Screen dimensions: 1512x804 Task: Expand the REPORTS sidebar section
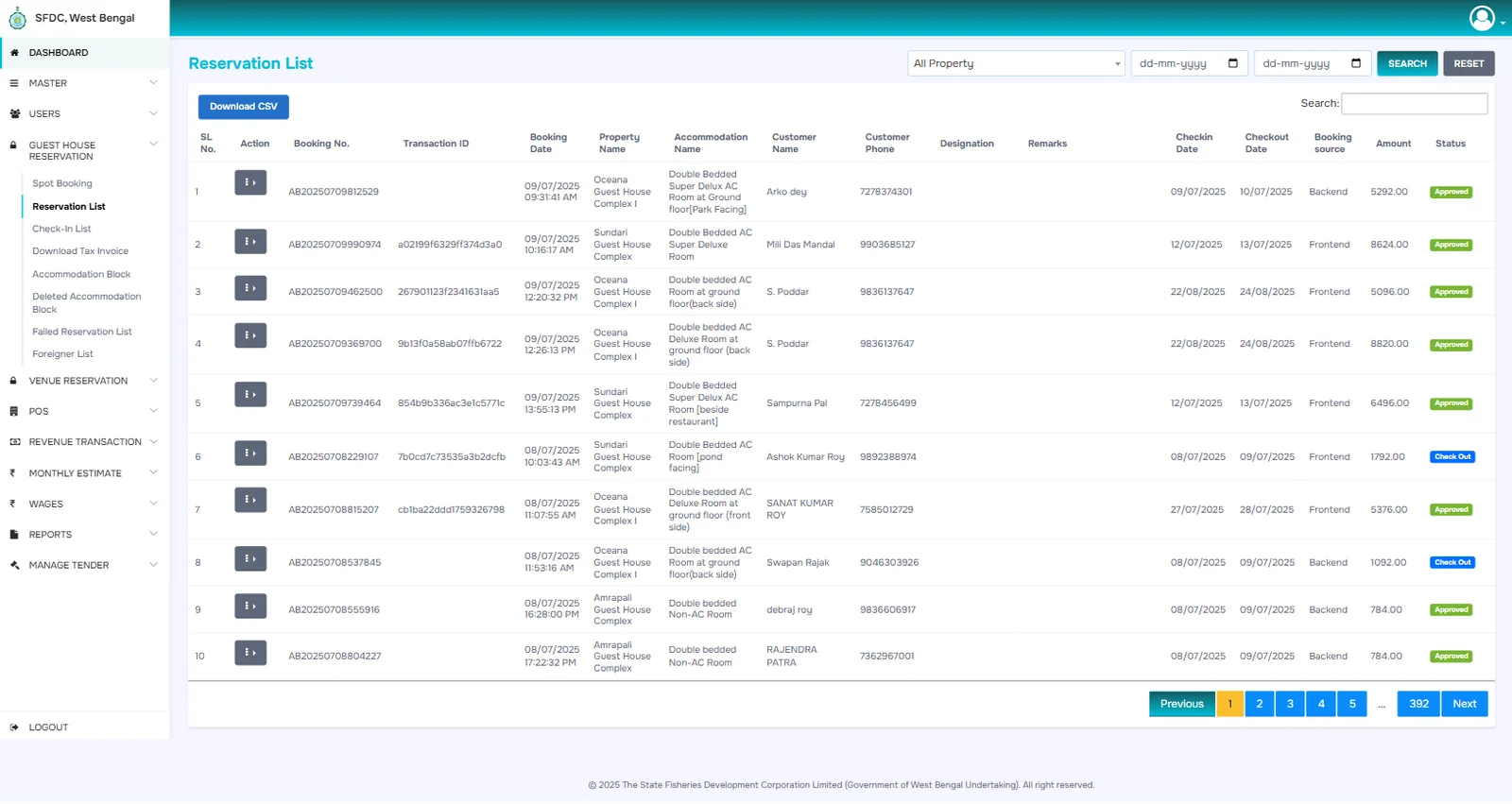click(x=84, y=535)
